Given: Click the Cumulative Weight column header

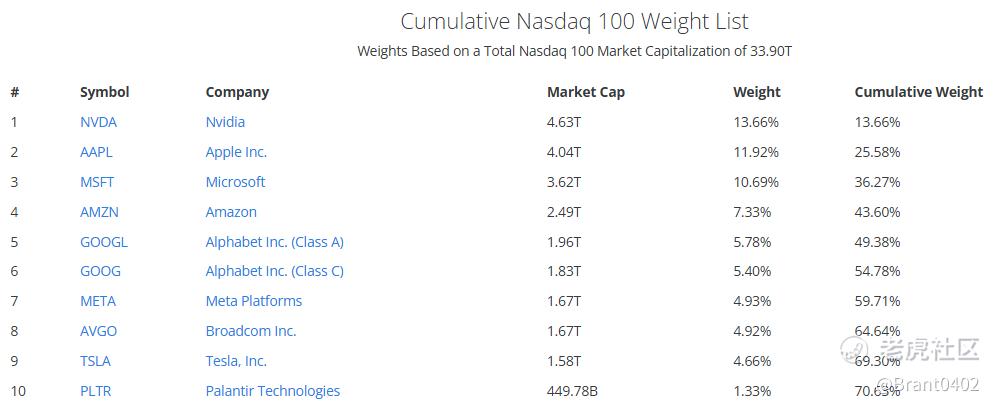Looking at the screenshot, I should [919, 92].
